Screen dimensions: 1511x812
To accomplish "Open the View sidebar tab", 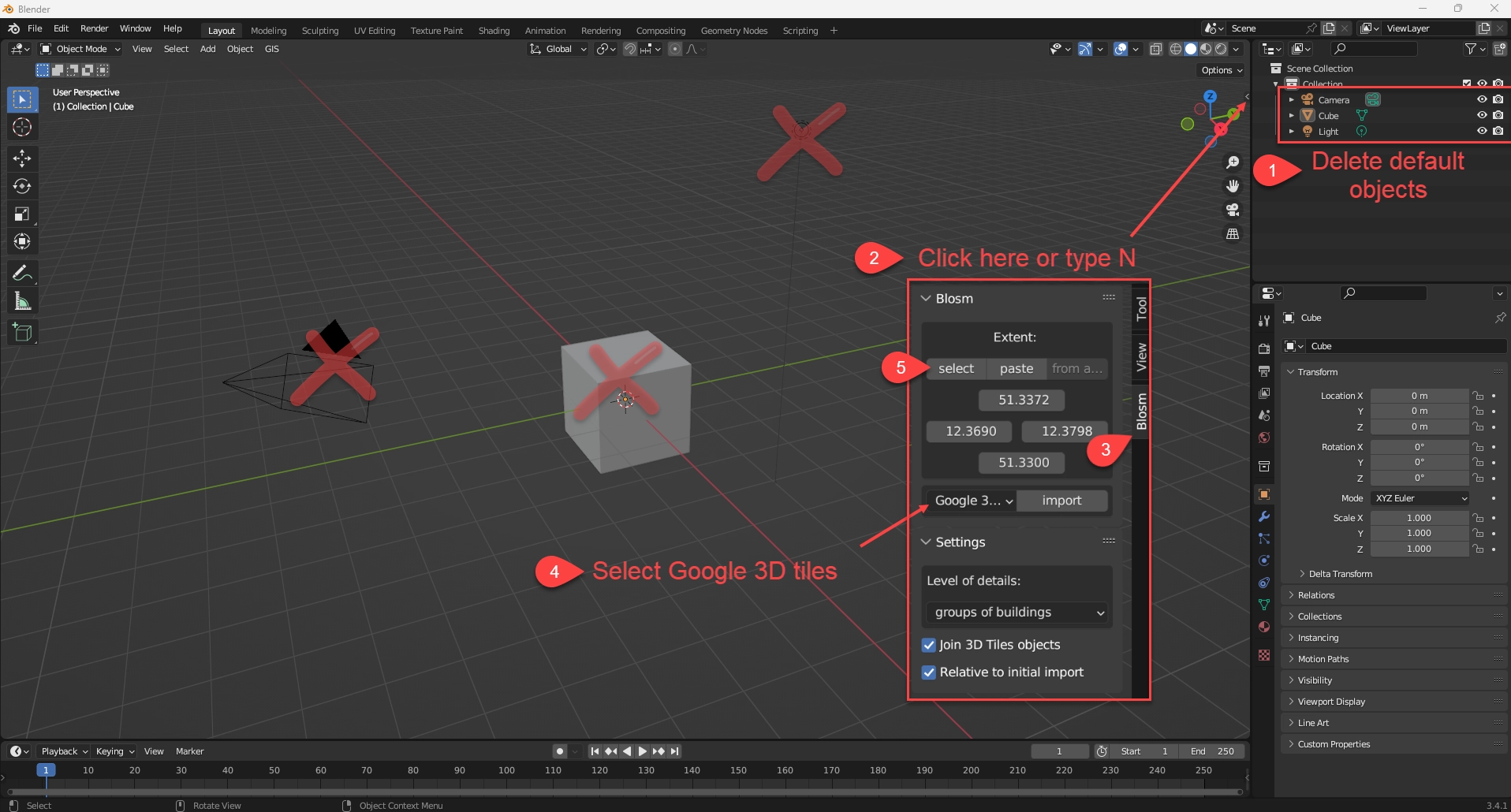I will pos(1141,357).
